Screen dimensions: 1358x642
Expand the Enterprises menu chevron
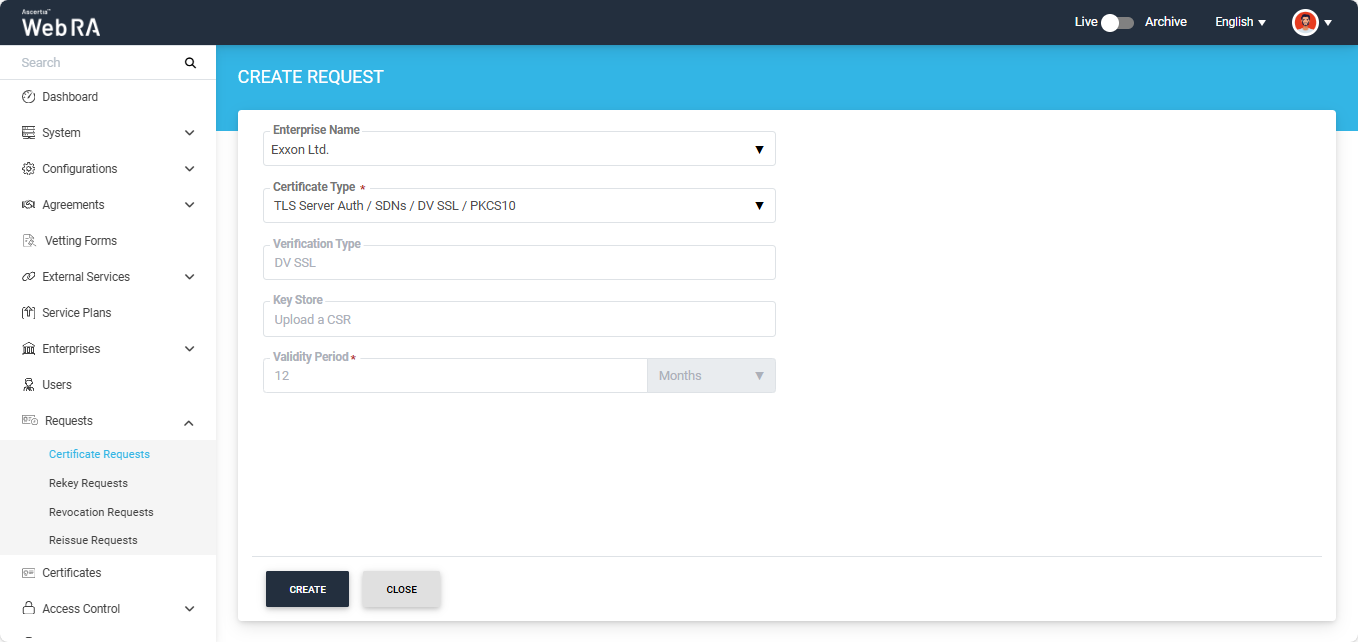coord(189,349)
